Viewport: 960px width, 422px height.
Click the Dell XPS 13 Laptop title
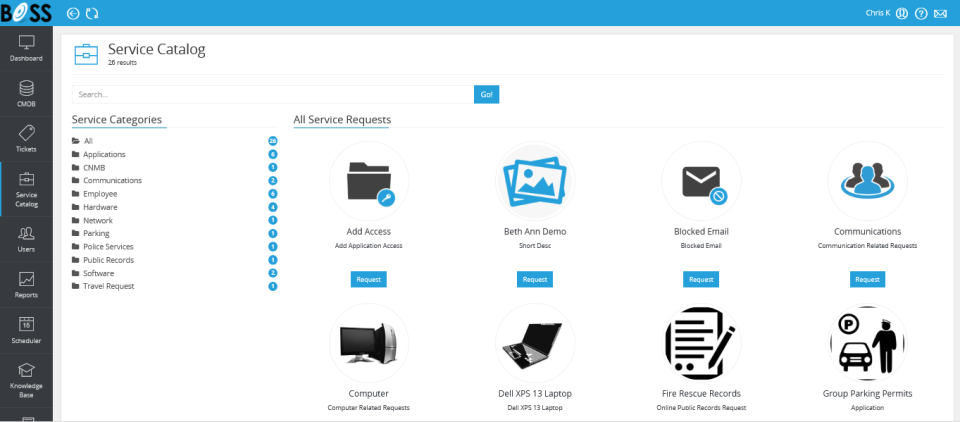point(535,393)
